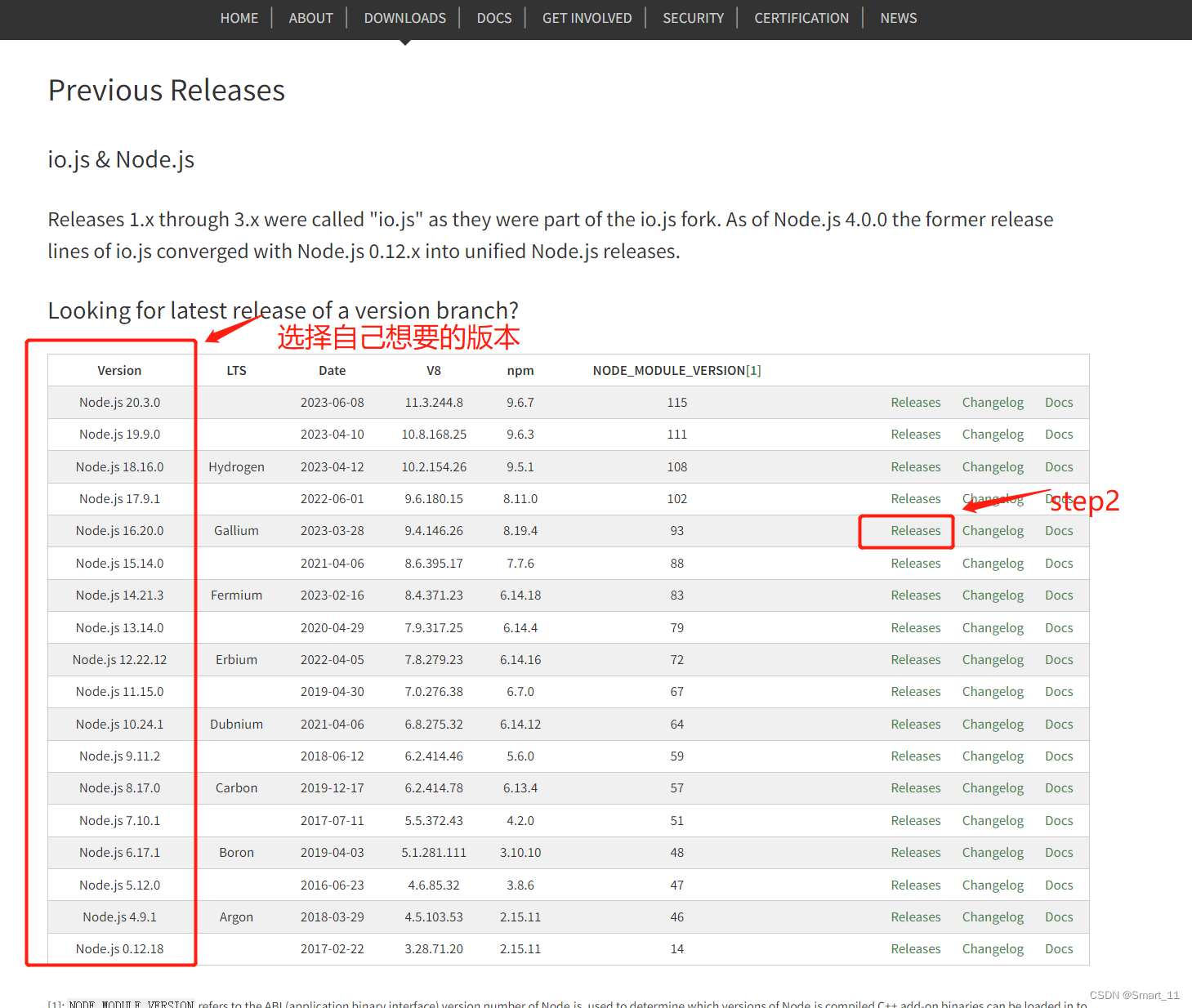Open Changelog for Node.js 6.17.1
This screenshot has width=1192, height=1008.
[x=993, y=852]
